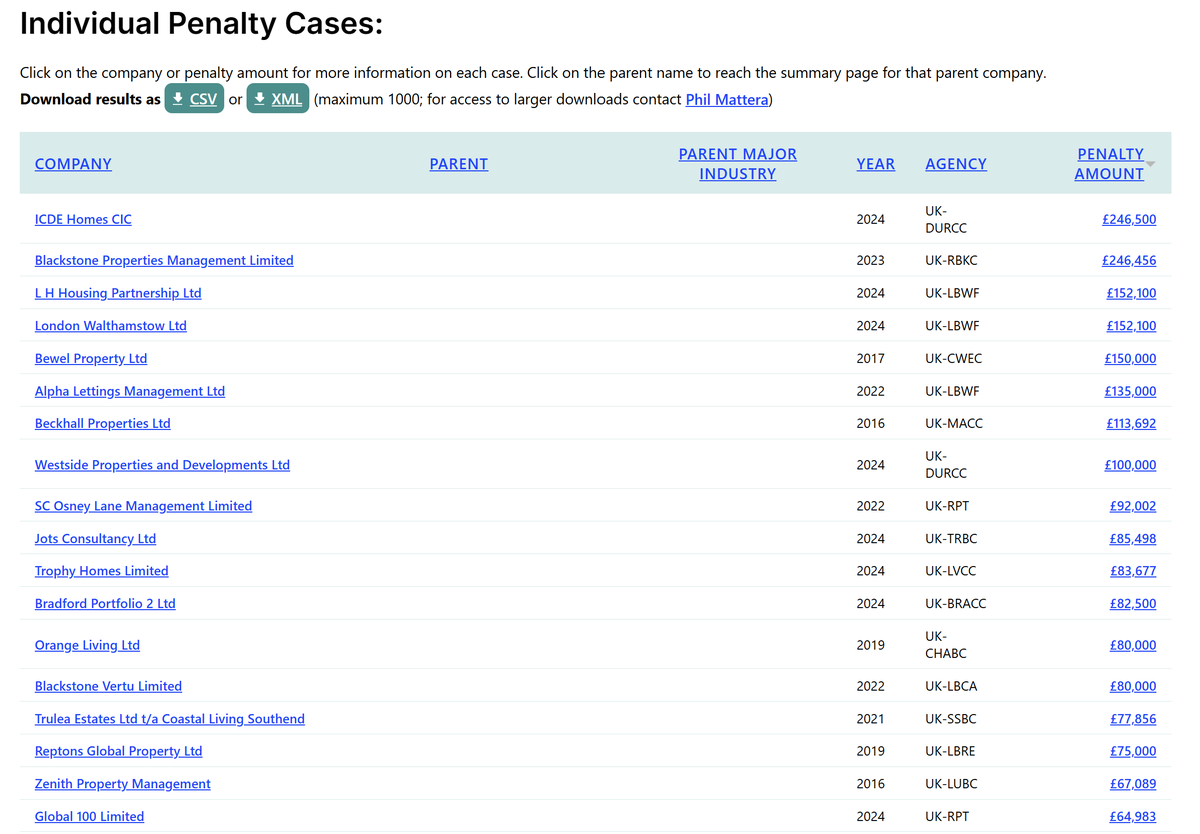The height and width of the screenshot is (834, 1200).
Task: Click the Individual Penalty Cases heading
Action: tap(201, 23)
